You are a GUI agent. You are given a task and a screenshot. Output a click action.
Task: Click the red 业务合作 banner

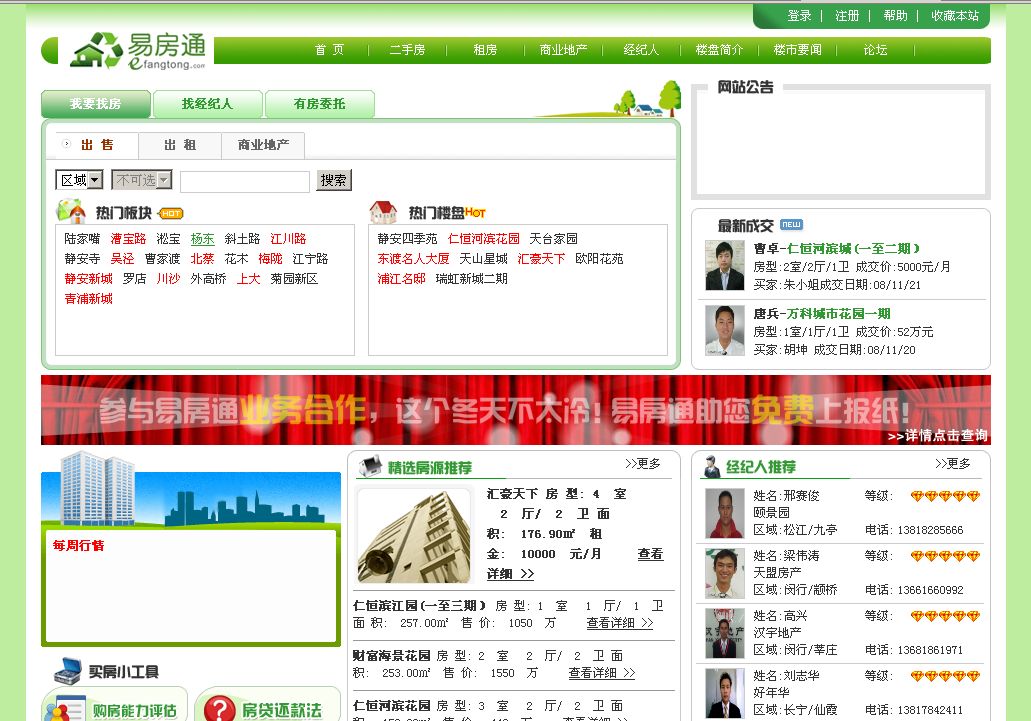click(x=515, y=410)
